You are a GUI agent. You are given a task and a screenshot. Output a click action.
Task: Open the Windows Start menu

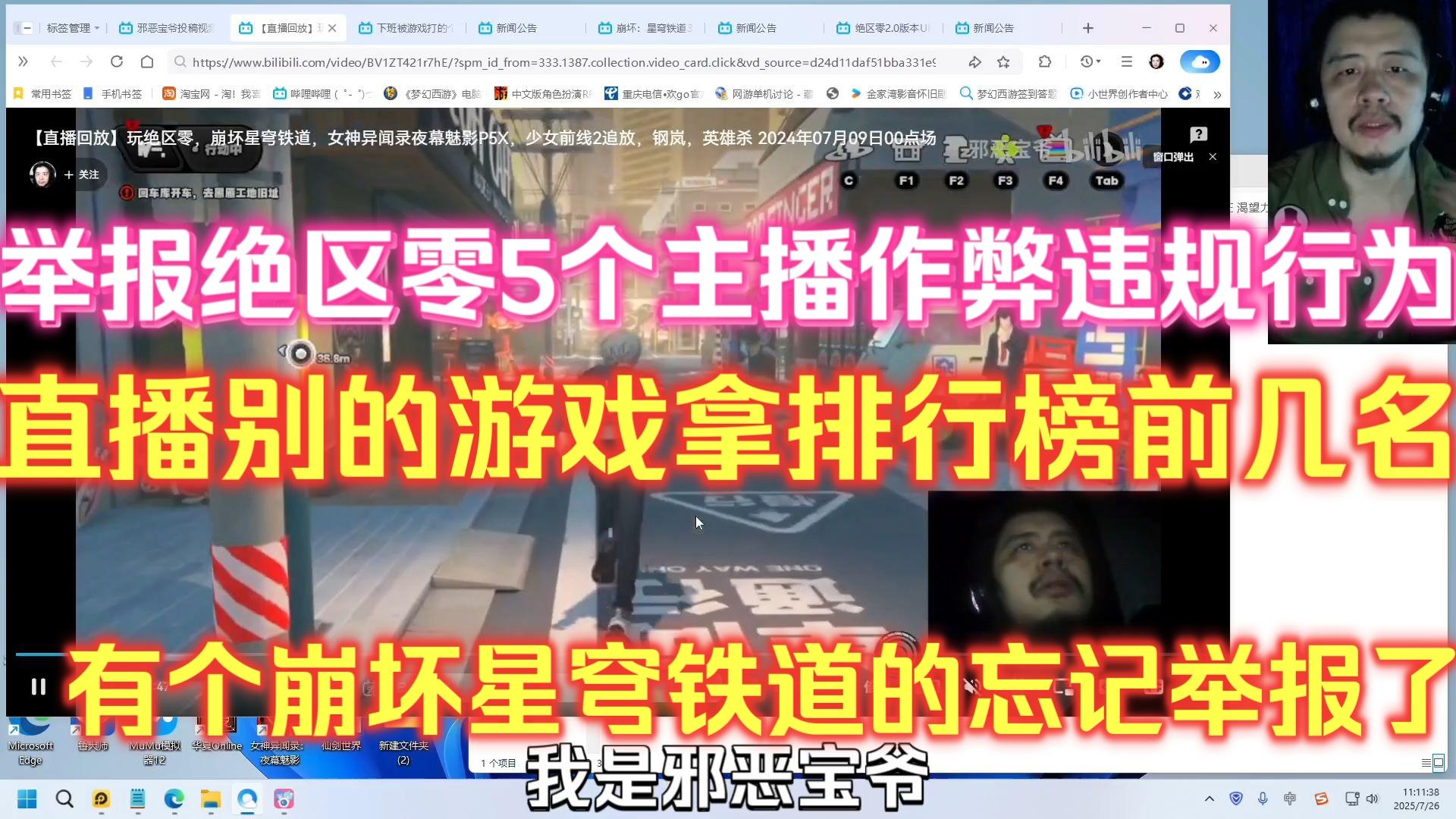27,799
